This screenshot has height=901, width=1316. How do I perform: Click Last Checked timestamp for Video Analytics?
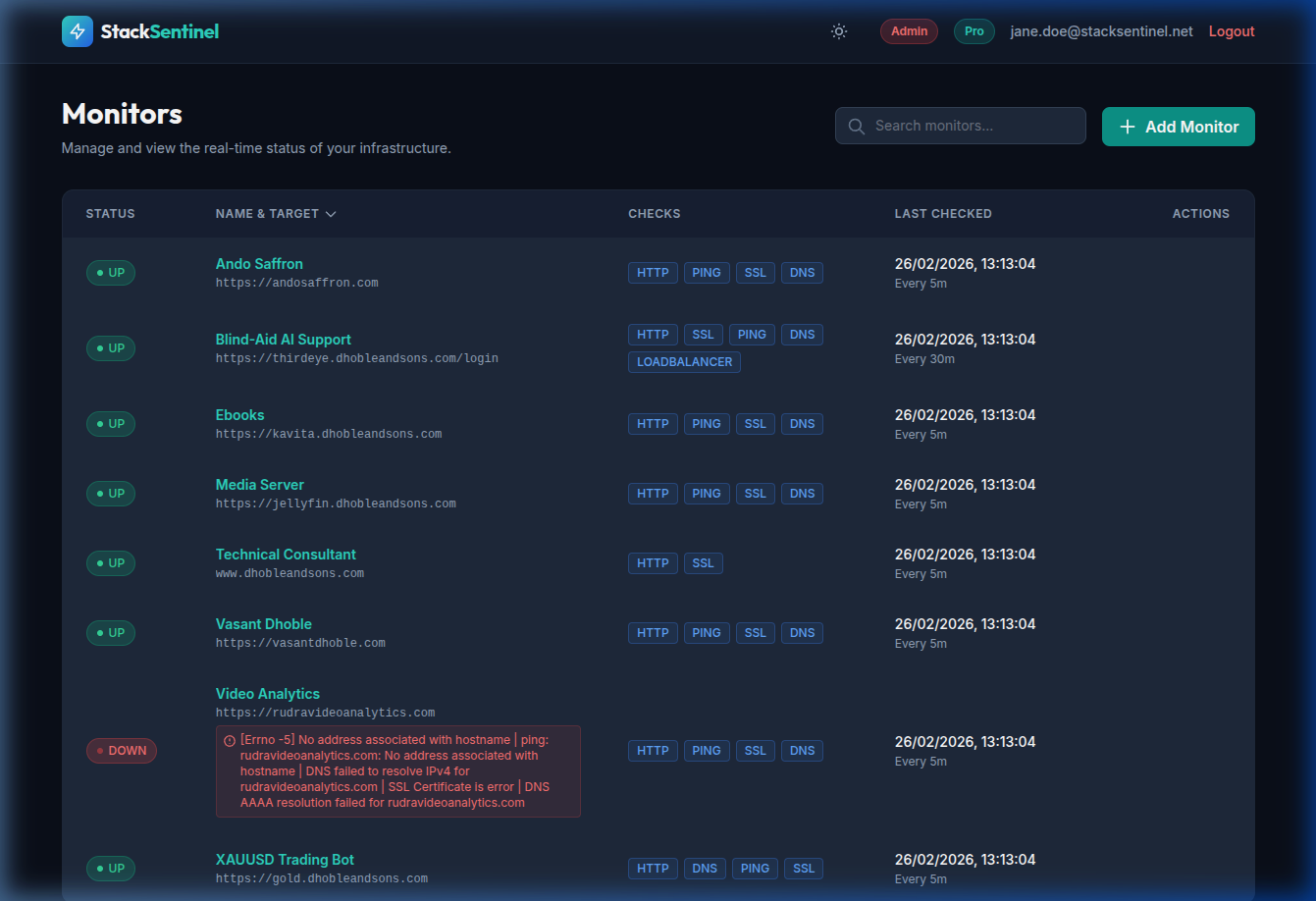[x=965, y=742]
